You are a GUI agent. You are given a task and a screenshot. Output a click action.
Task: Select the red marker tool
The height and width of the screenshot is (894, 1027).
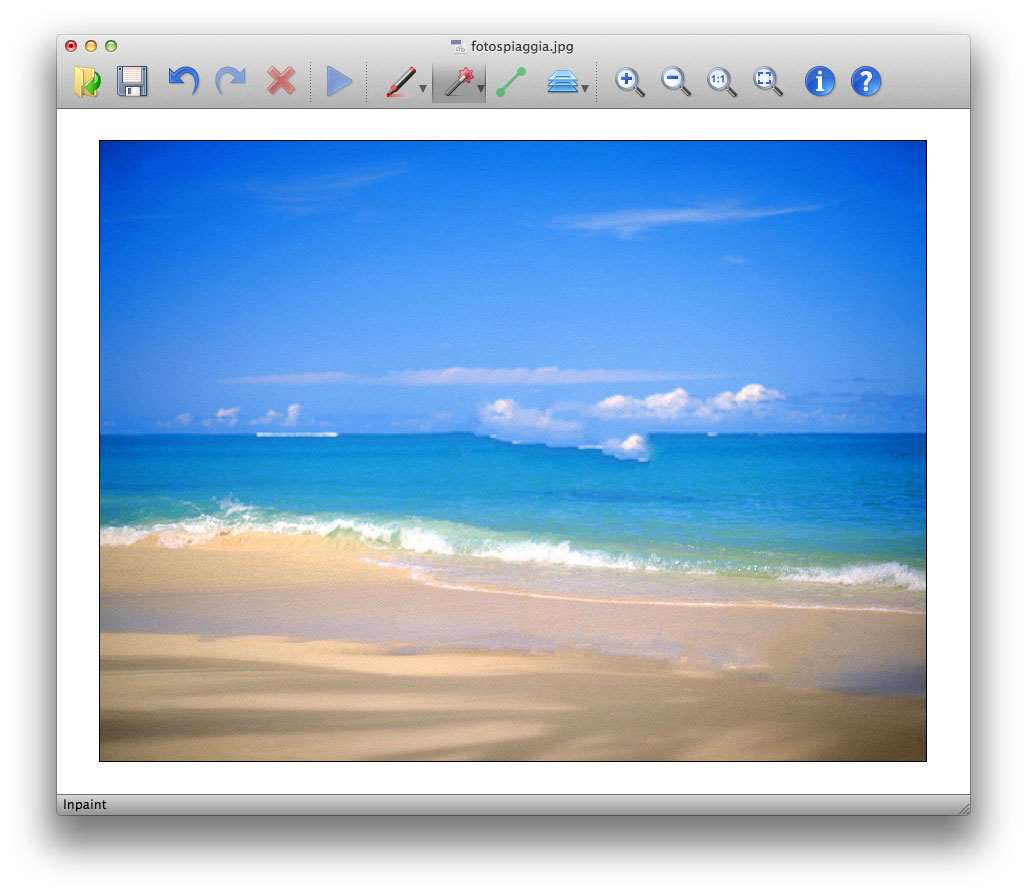(x=401, y=82)
